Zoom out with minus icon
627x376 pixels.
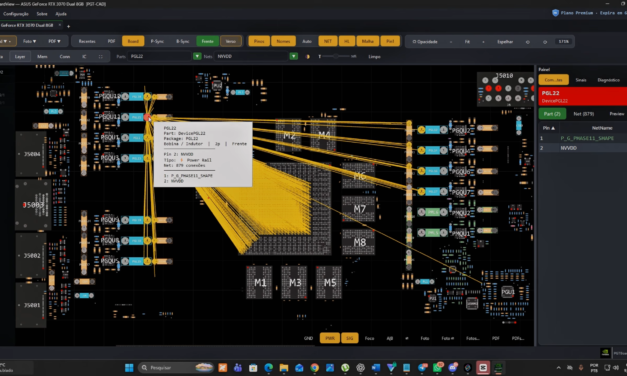451,42
